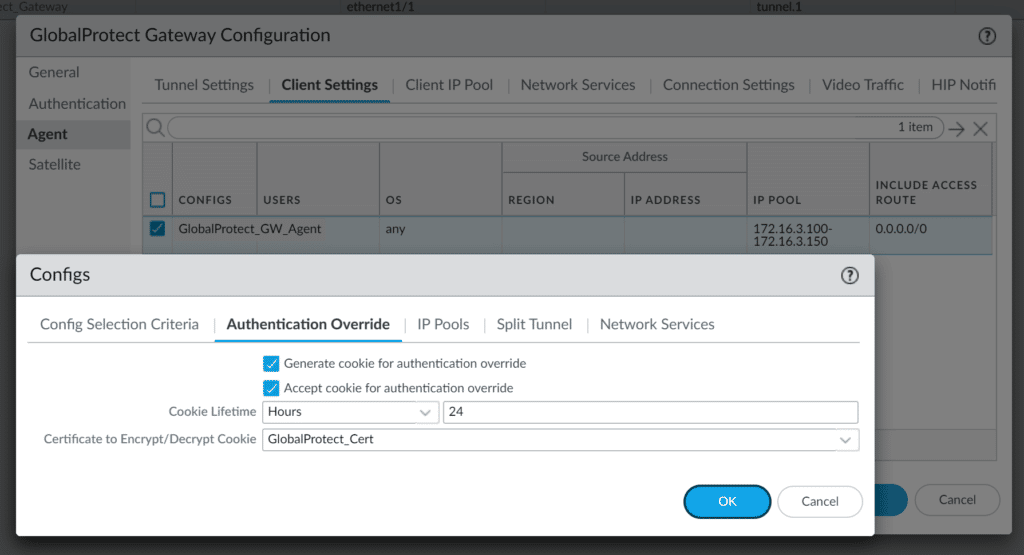Select the Config Selection Criteria tab

coord(119,324)
